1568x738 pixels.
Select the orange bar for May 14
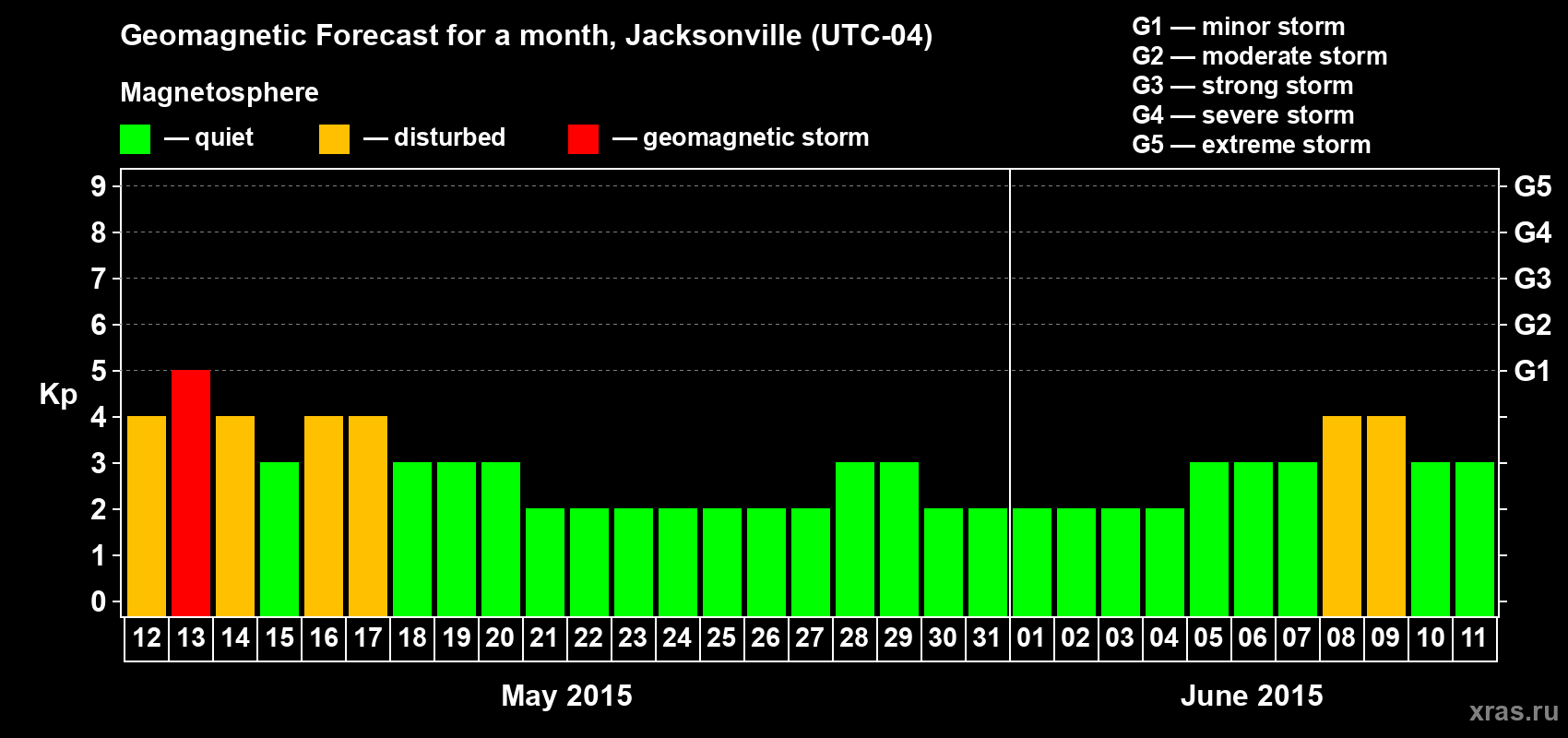click(235, 517)
